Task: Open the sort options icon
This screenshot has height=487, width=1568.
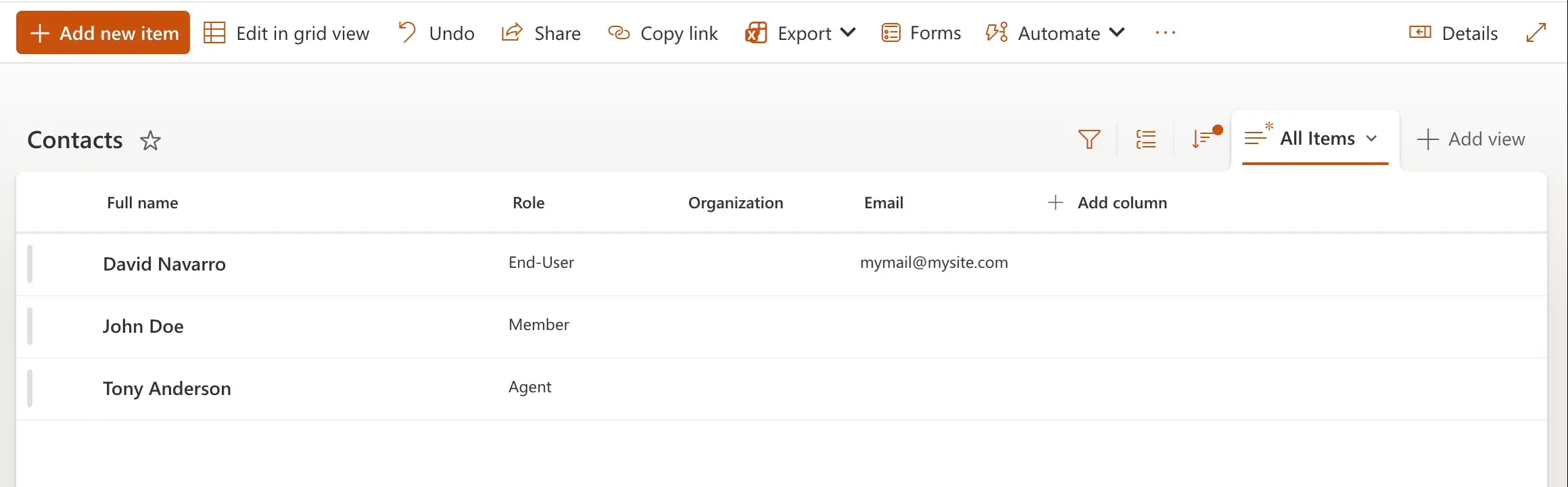Action: [1205, 138]
